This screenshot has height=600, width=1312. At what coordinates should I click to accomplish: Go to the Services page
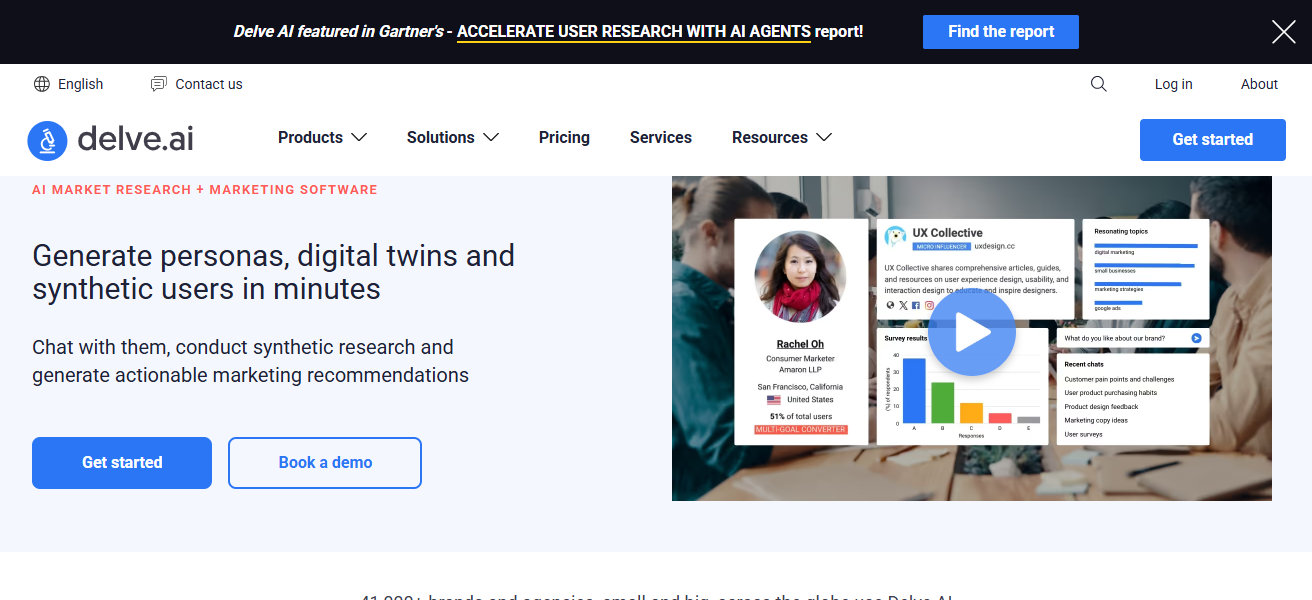point(660,138)
